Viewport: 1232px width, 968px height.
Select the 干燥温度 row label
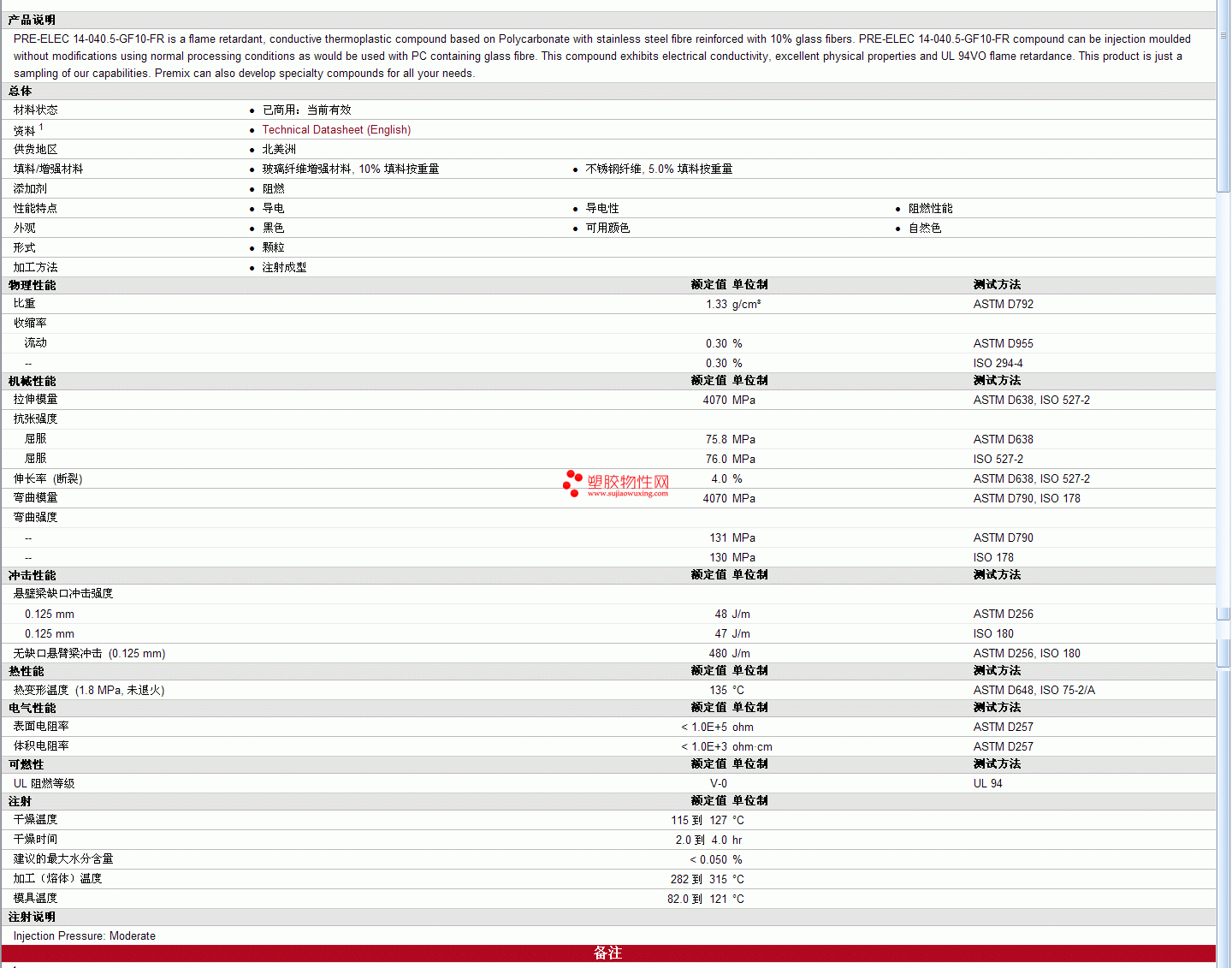35,820
